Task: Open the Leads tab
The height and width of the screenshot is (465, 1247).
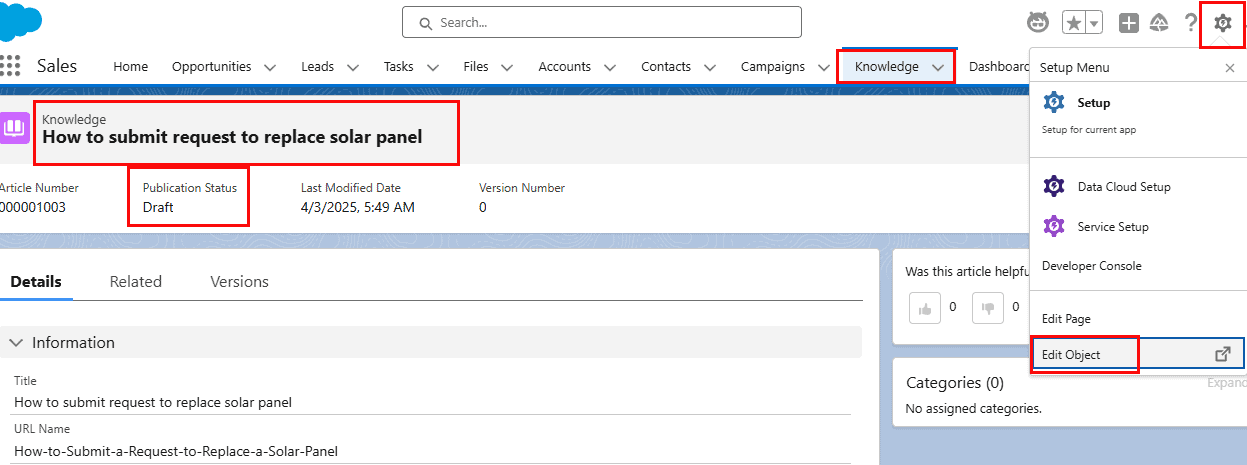Action: pos(317,66)
